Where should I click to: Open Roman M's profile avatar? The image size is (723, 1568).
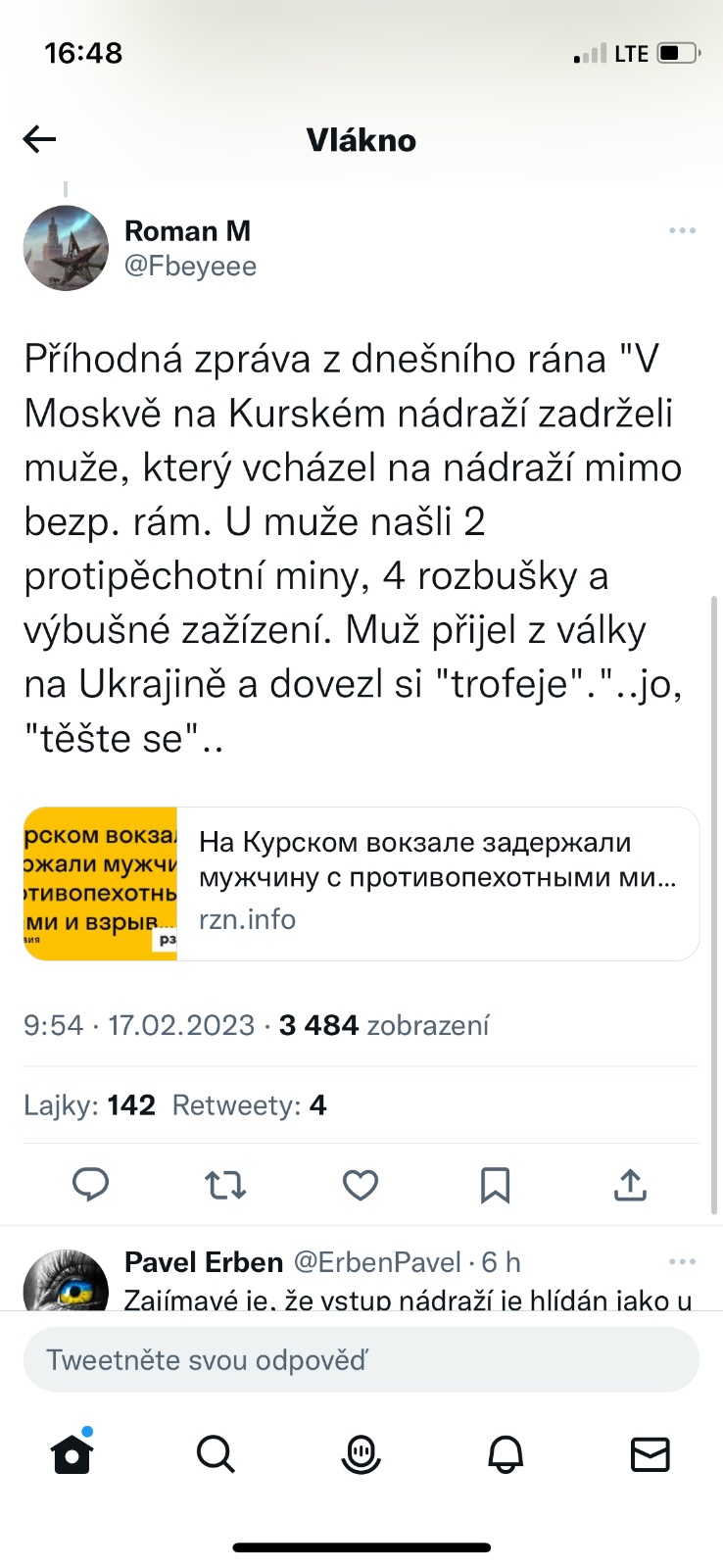click(66, 248)
